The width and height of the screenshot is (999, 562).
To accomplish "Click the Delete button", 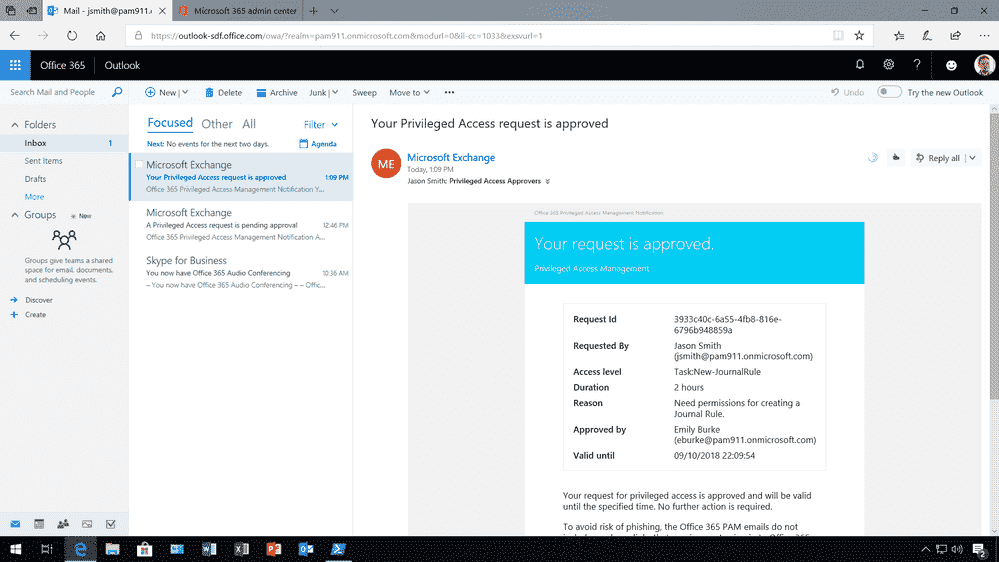I will 224,92.
